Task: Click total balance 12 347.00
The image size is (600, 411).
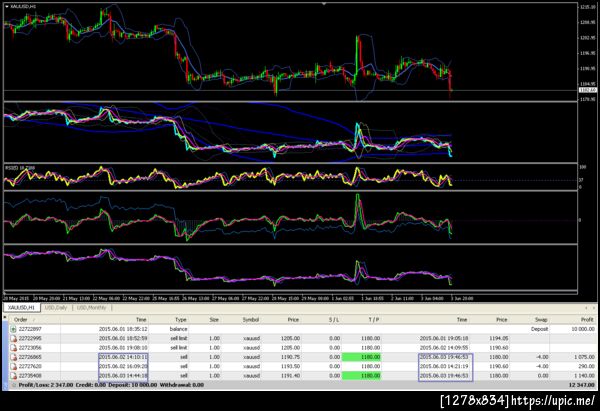Action: click(x=582, y=385)
